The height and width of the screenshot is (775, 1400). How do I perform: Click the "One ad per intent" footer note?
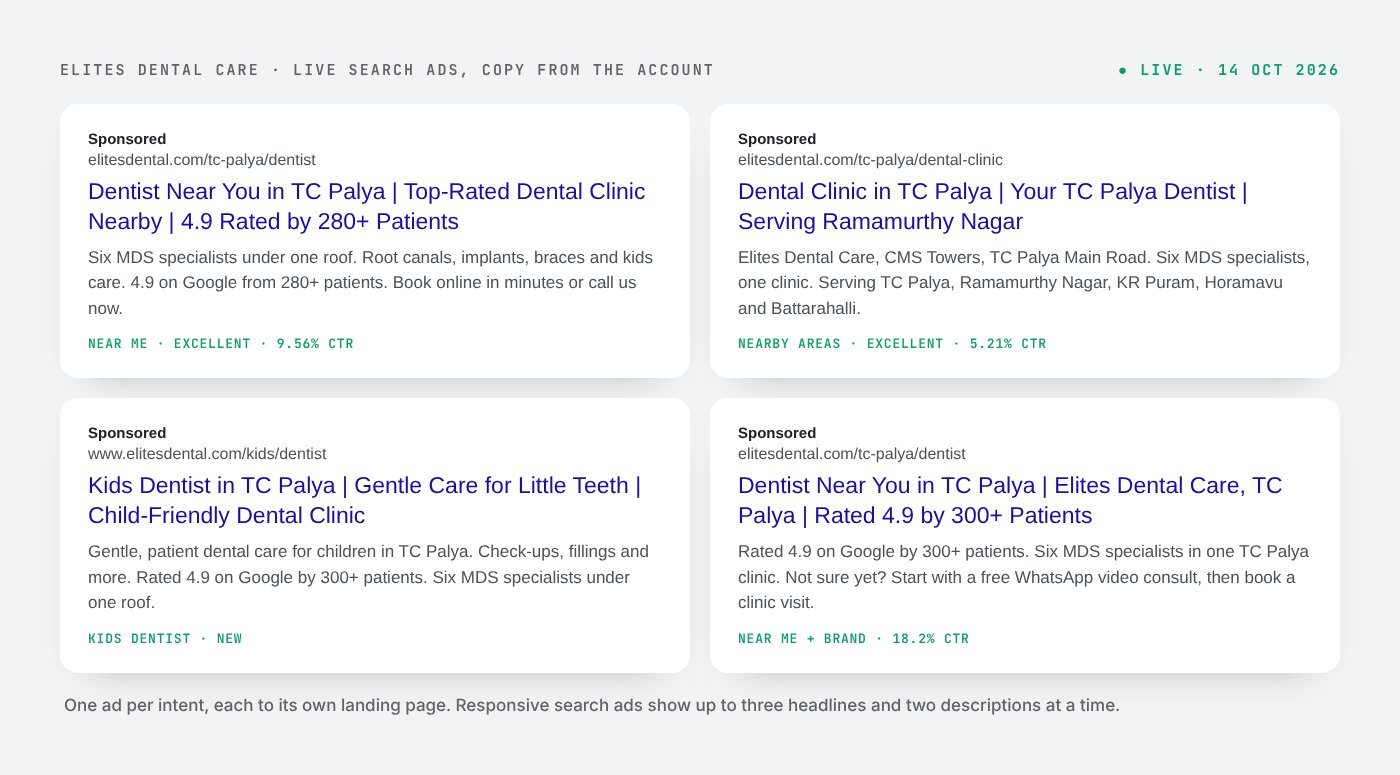point(592,705)
